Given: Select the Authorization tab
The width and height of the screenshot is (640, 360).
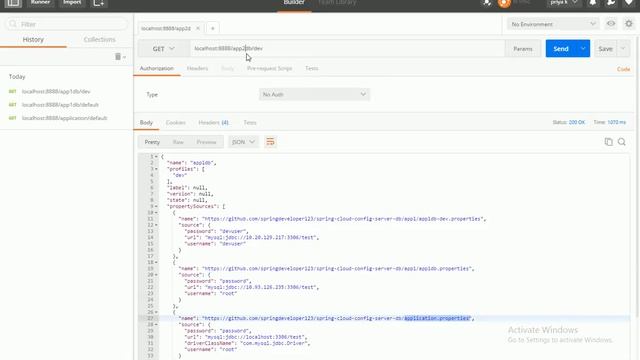Looking at the screenshot, I should pos(157,68).
